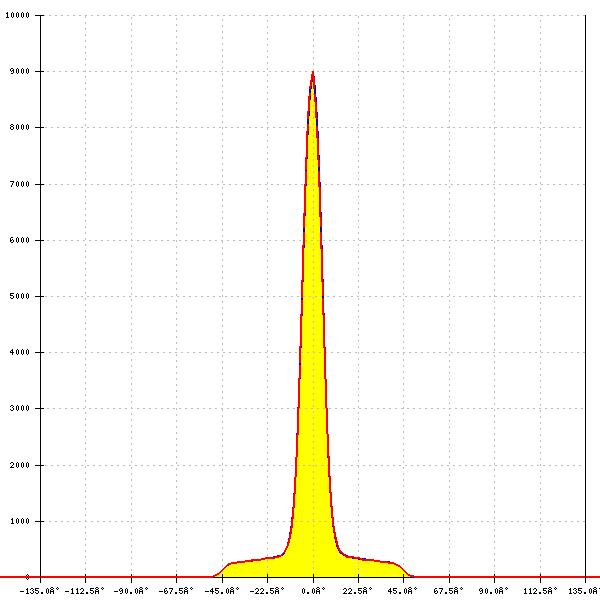Click the 0.0° label on the x-axis

(x=313, y=590)
